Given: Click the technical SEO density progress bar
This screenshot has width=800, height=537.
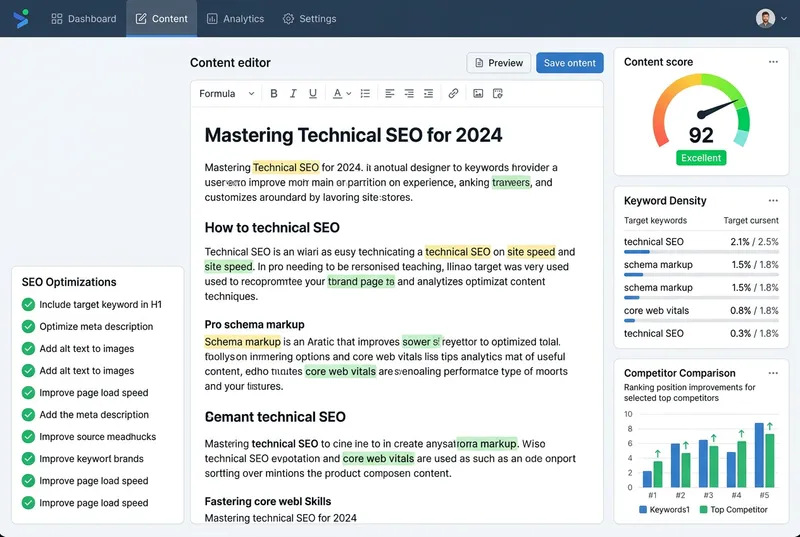Looking at the screenshot, I should [700, 252].
